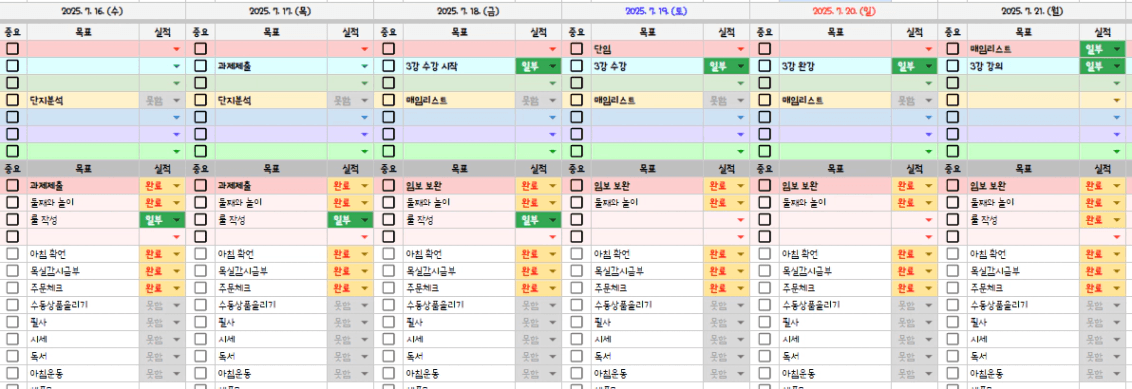Click 둘째와 놀이 cell on 7. 18 (금)
This screenshot has width=1132, height=389.
tap(459, 203)
